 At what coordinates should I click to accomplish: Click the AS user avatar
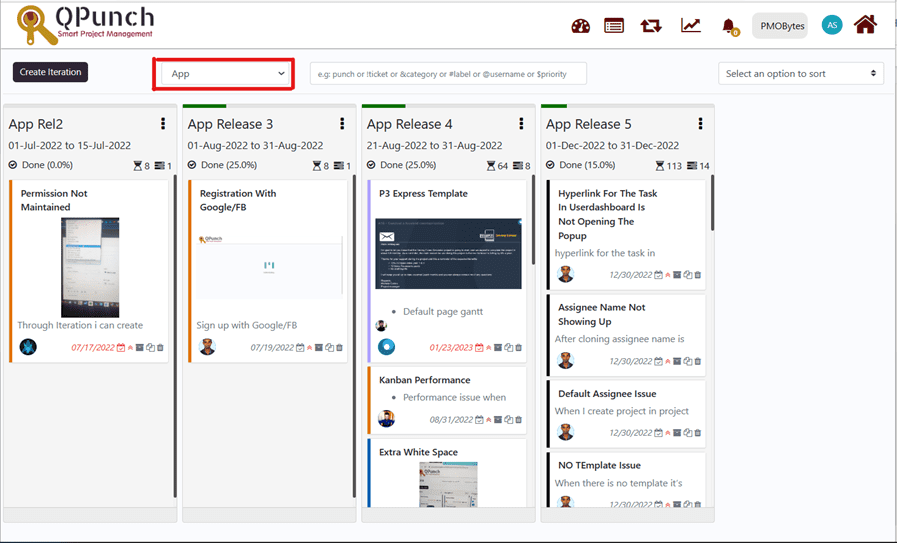click(831, 26)
